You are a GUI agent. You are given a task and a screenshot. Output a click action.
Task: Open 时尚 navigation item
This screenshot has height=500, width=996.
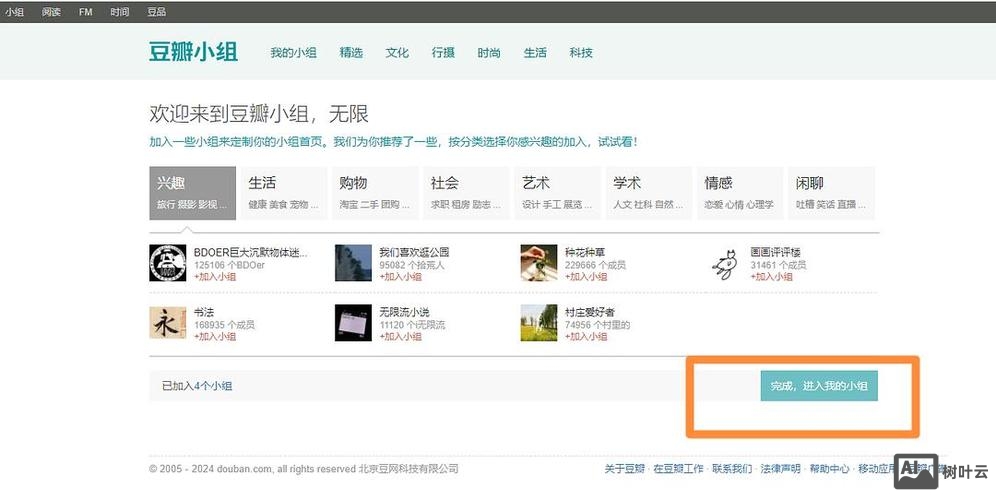(489, 53)
